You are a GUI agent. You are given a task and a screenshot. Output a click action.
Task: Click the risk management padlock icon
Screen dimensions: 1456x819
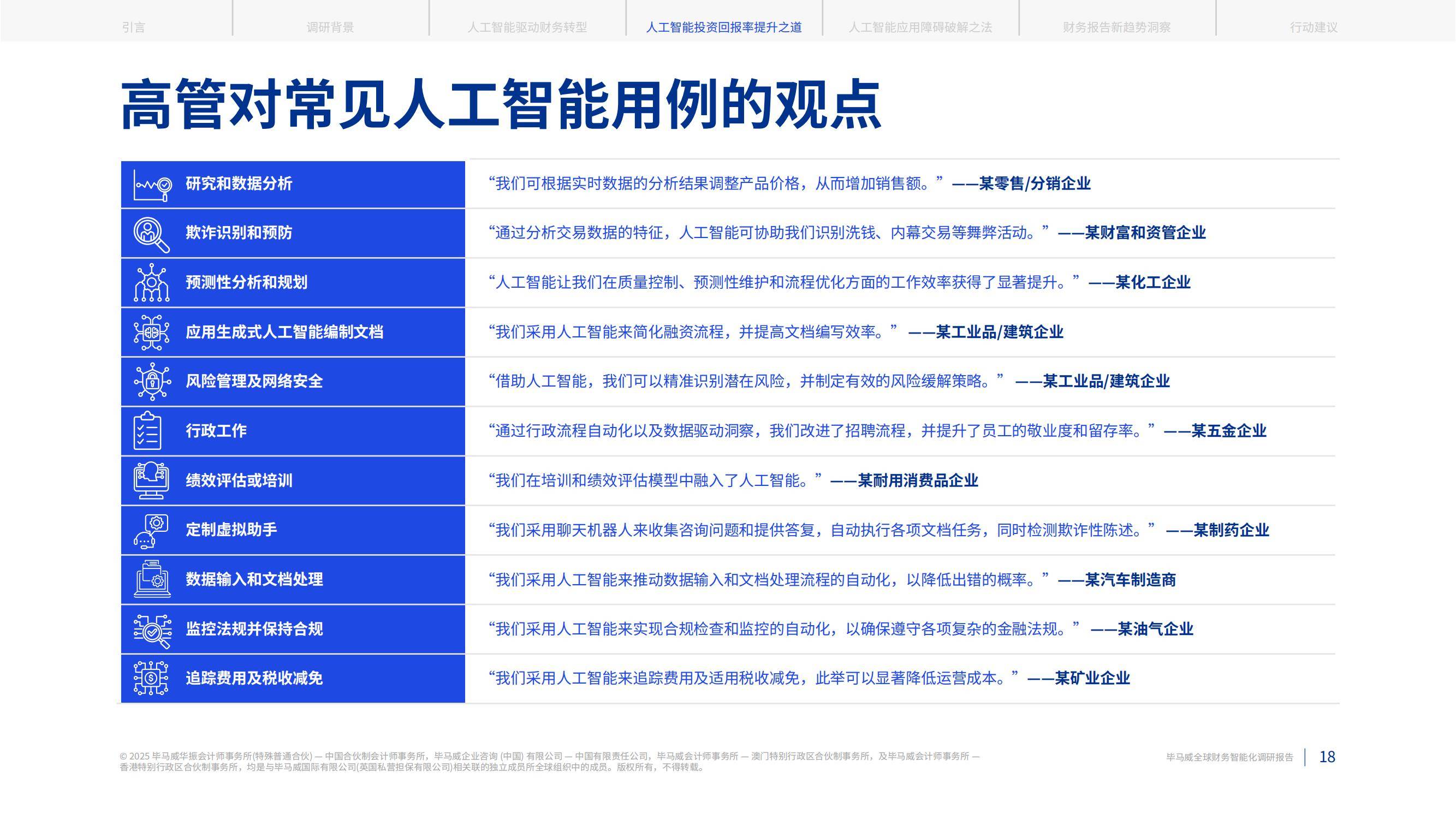point(151,382)
